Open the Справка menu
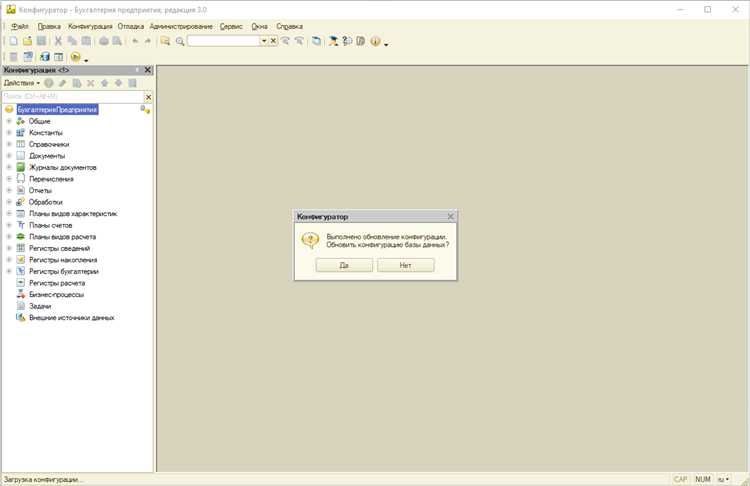Screen dimensions: 750x486 [x=289, y=26]
